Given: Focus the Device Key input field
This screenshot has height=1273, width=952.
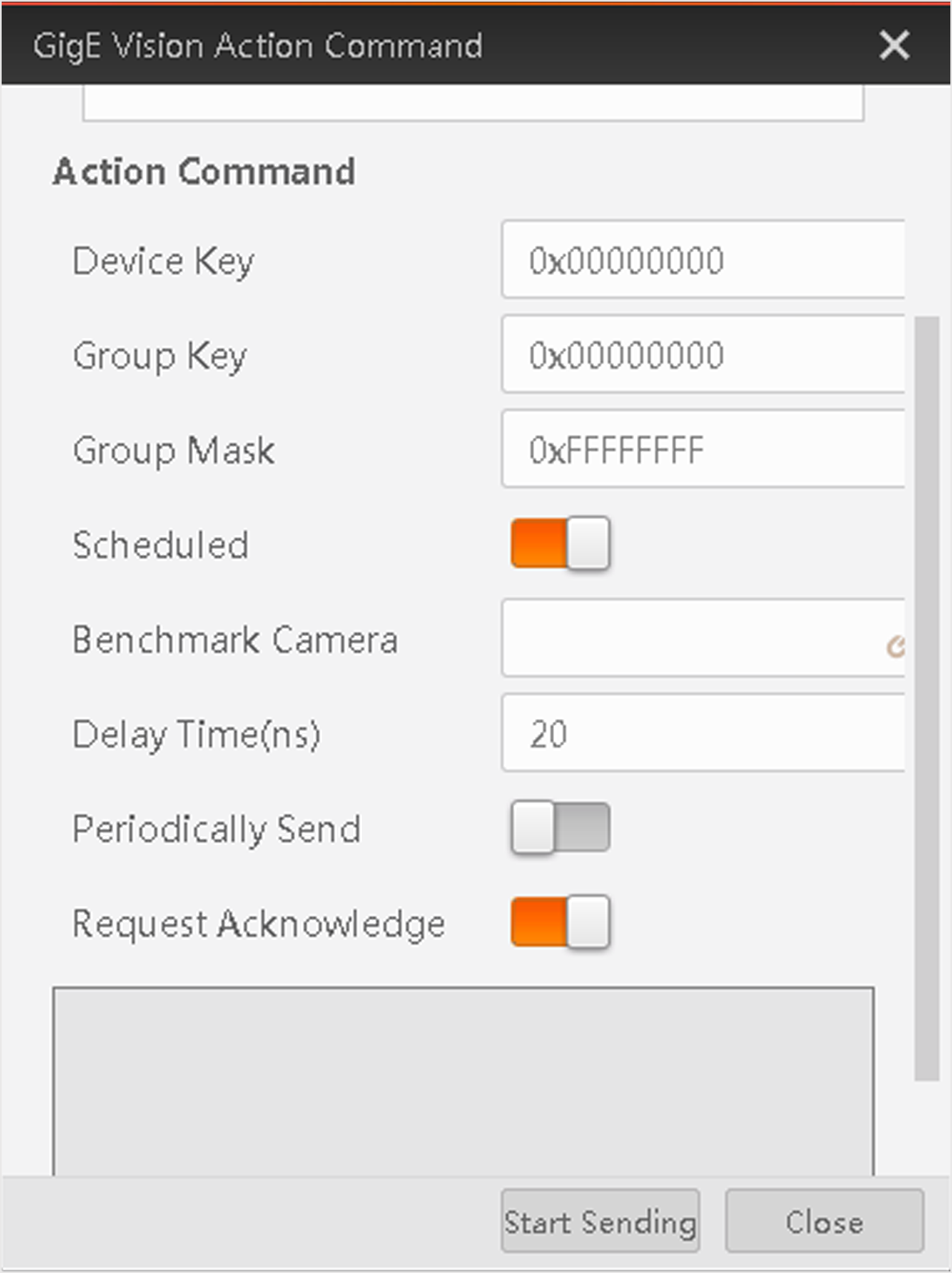Looking at the screenshot, I should pos(703,260).
